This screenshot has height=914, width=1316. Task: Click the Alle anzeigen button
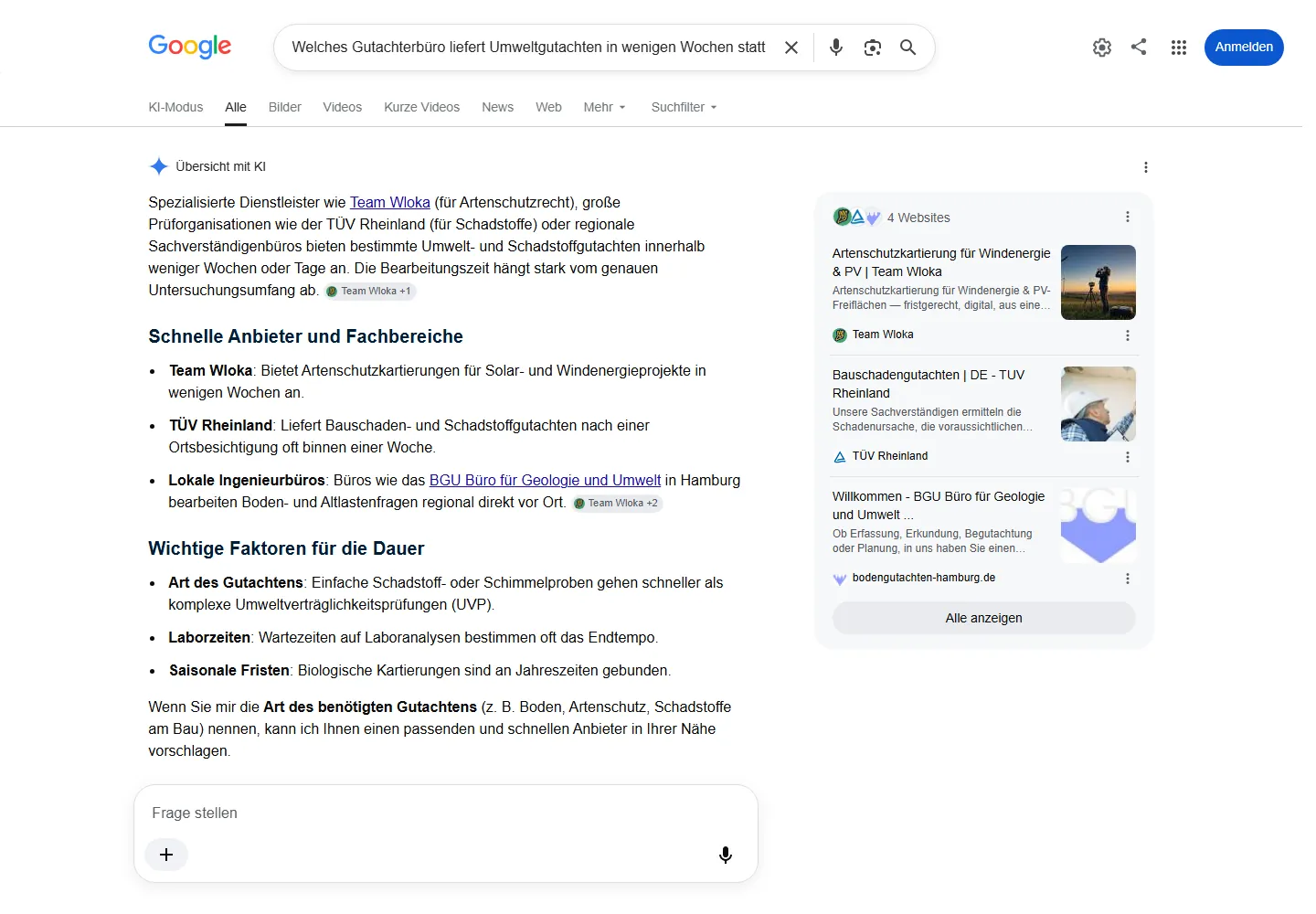[x=984, y=618]
